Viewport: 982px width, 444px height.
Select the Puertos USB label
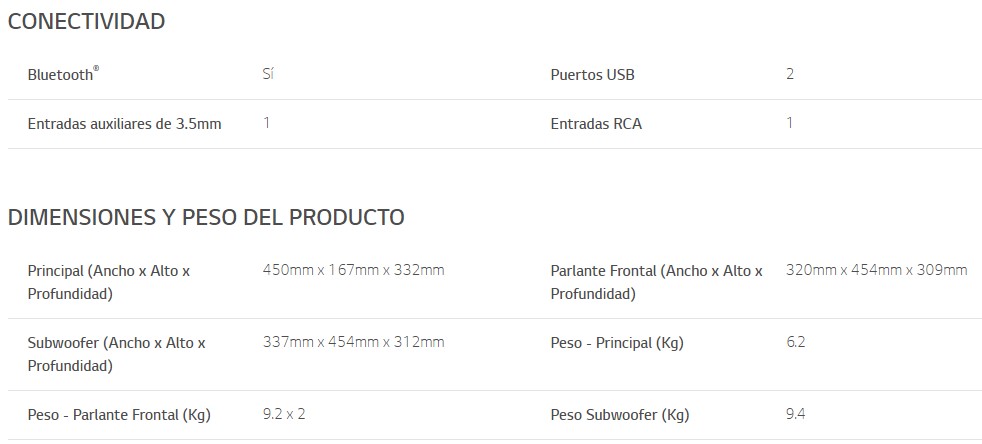[592, 75]
